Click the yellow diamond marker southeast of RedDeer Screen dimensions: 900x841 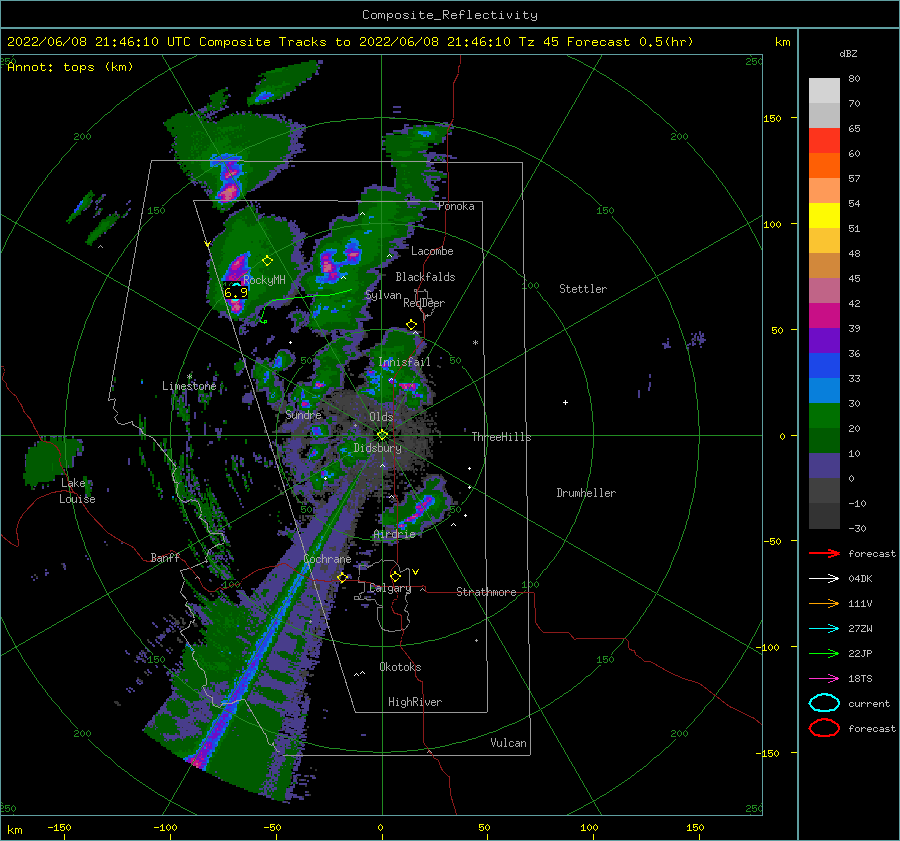click(x=411, y=325)
